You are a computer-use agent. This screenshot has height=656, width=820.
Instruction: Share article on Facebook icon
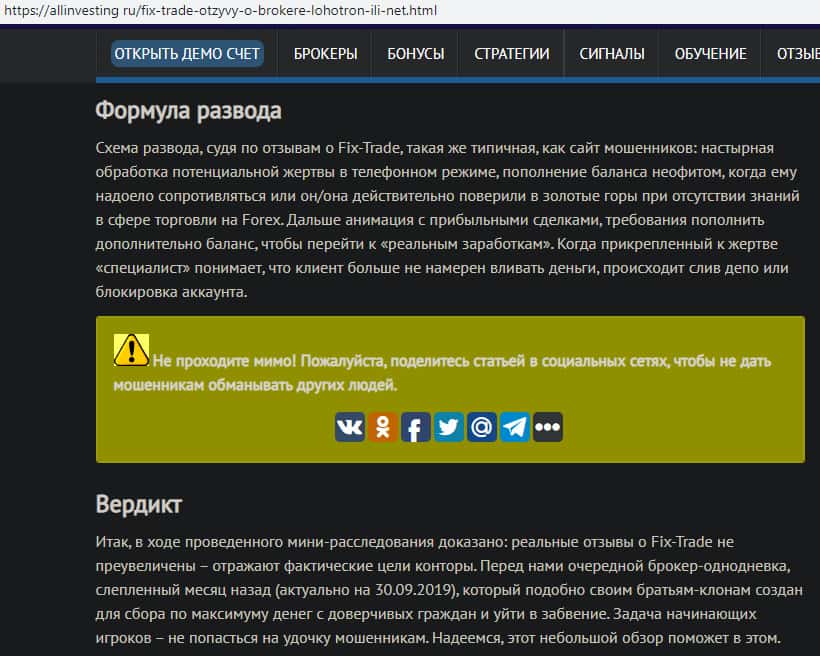click(x=415, y=427)
